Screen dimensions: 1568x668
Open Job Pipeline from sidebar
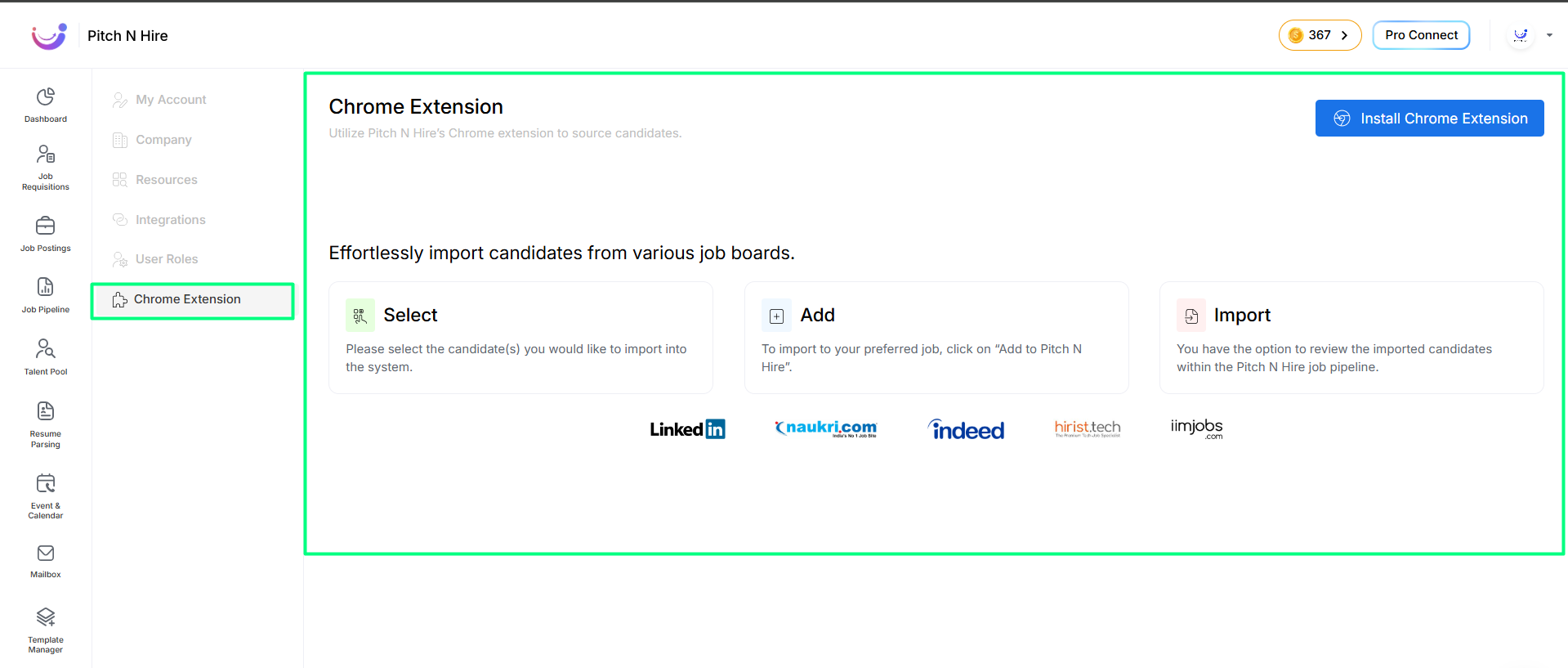(x=46, y=287)
